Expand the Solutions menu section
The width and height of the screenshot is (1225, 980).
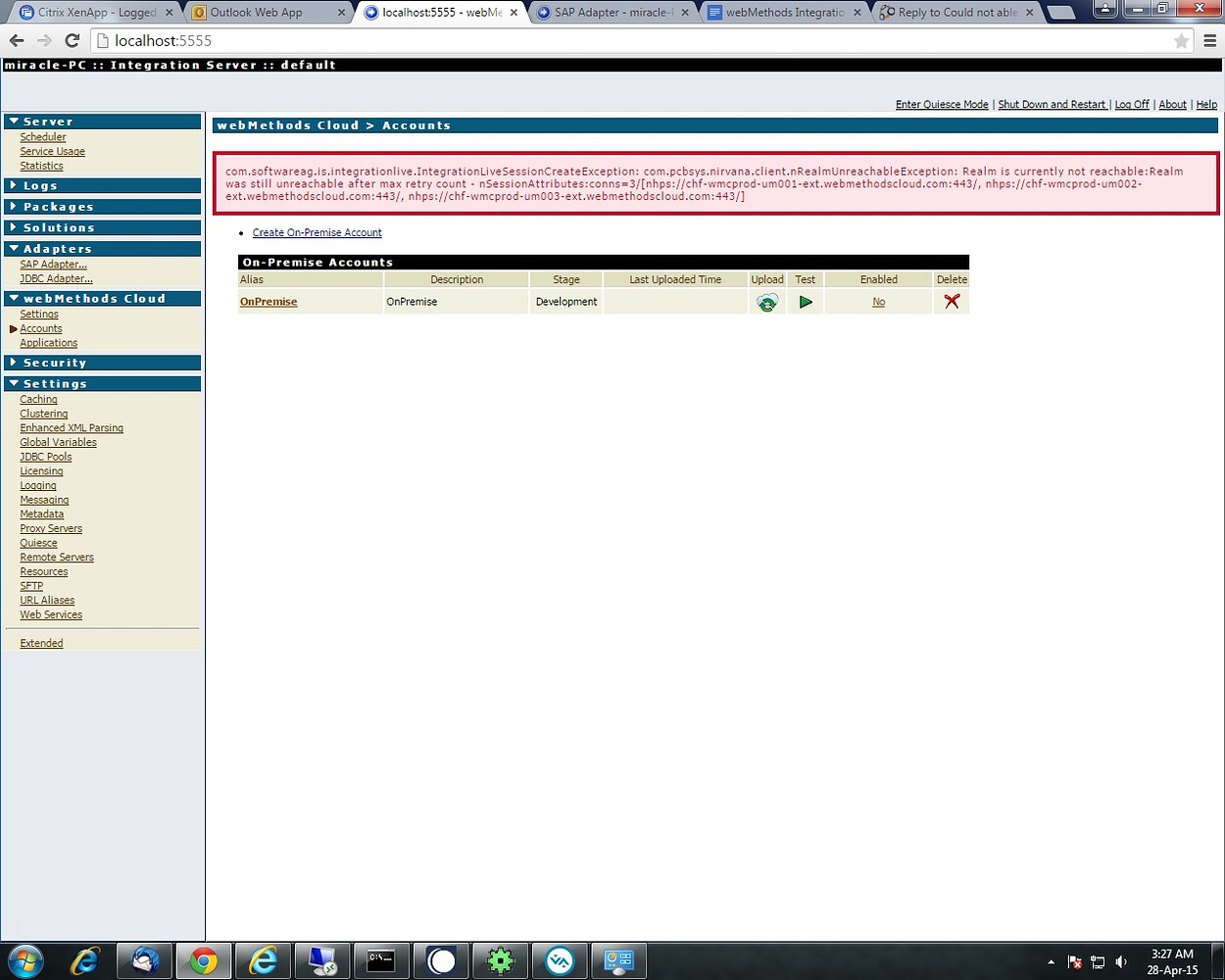click(x=103, y=227)
